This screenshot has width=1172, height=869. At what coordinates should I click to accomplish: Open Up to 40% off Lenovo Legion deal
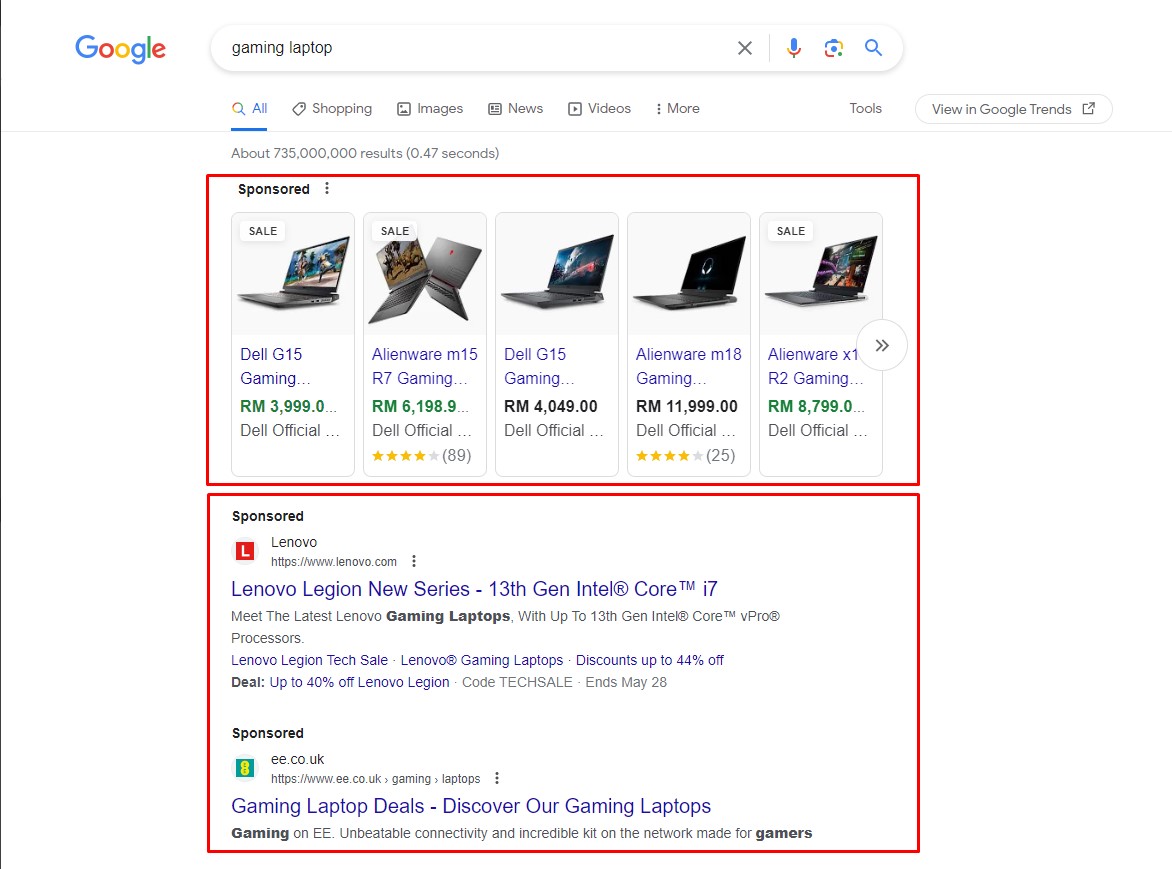[360, 682]
